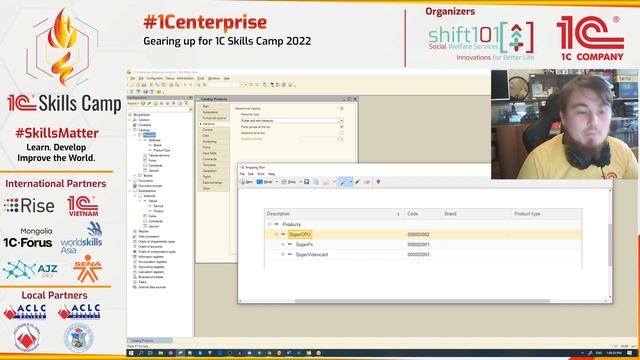This screenshot has width=640, height=360.
Task: Select Reports in configuration tree
Action: 144,231
